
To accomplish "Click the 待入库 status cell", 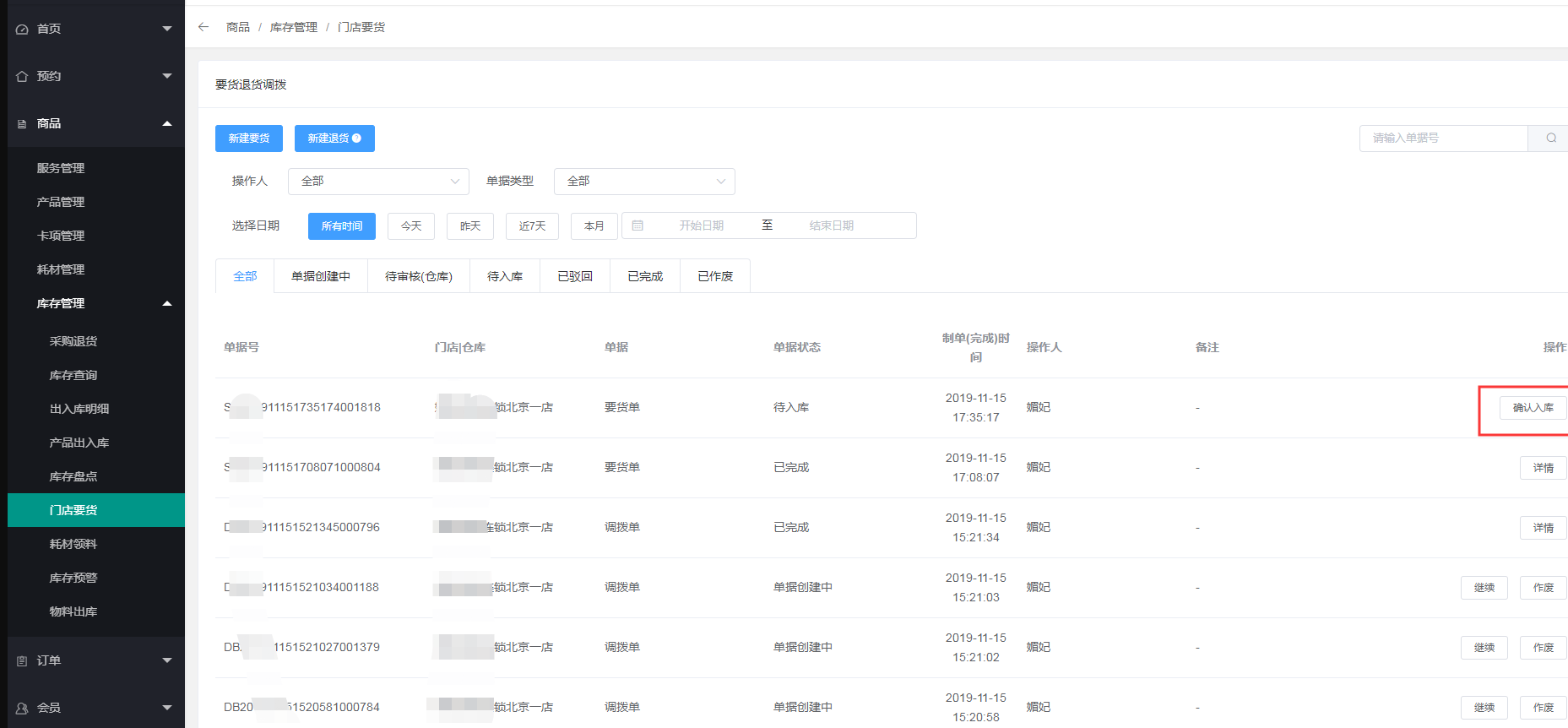I will (x=791, y=407).
